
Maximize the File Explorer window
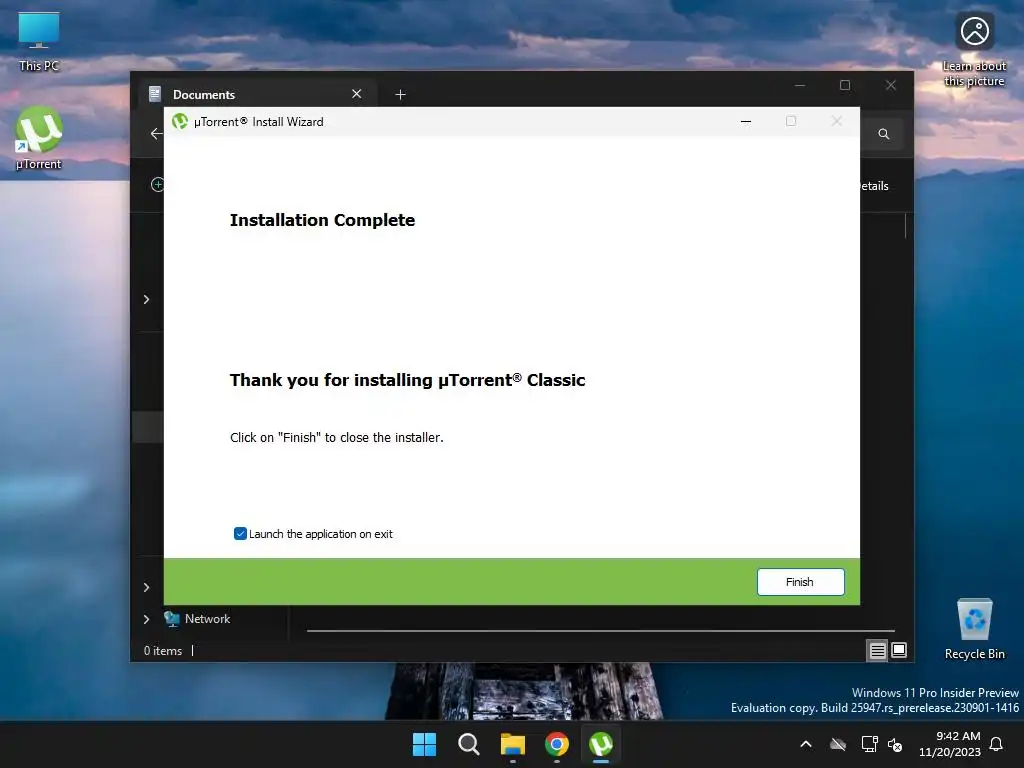(845, 86)
